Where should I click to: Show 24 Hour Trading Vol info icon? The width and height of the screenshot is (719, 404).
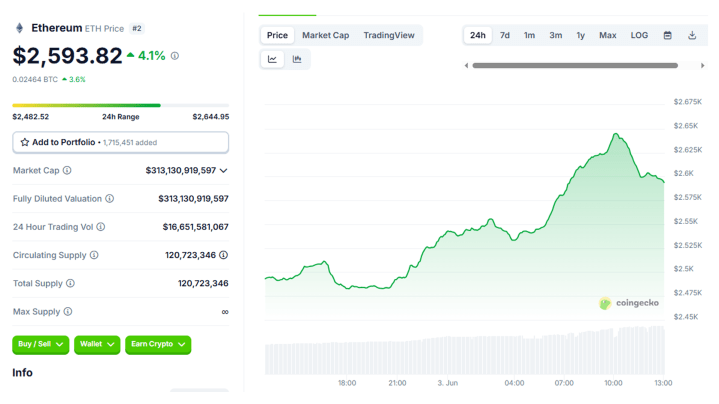tap(101, 227)
